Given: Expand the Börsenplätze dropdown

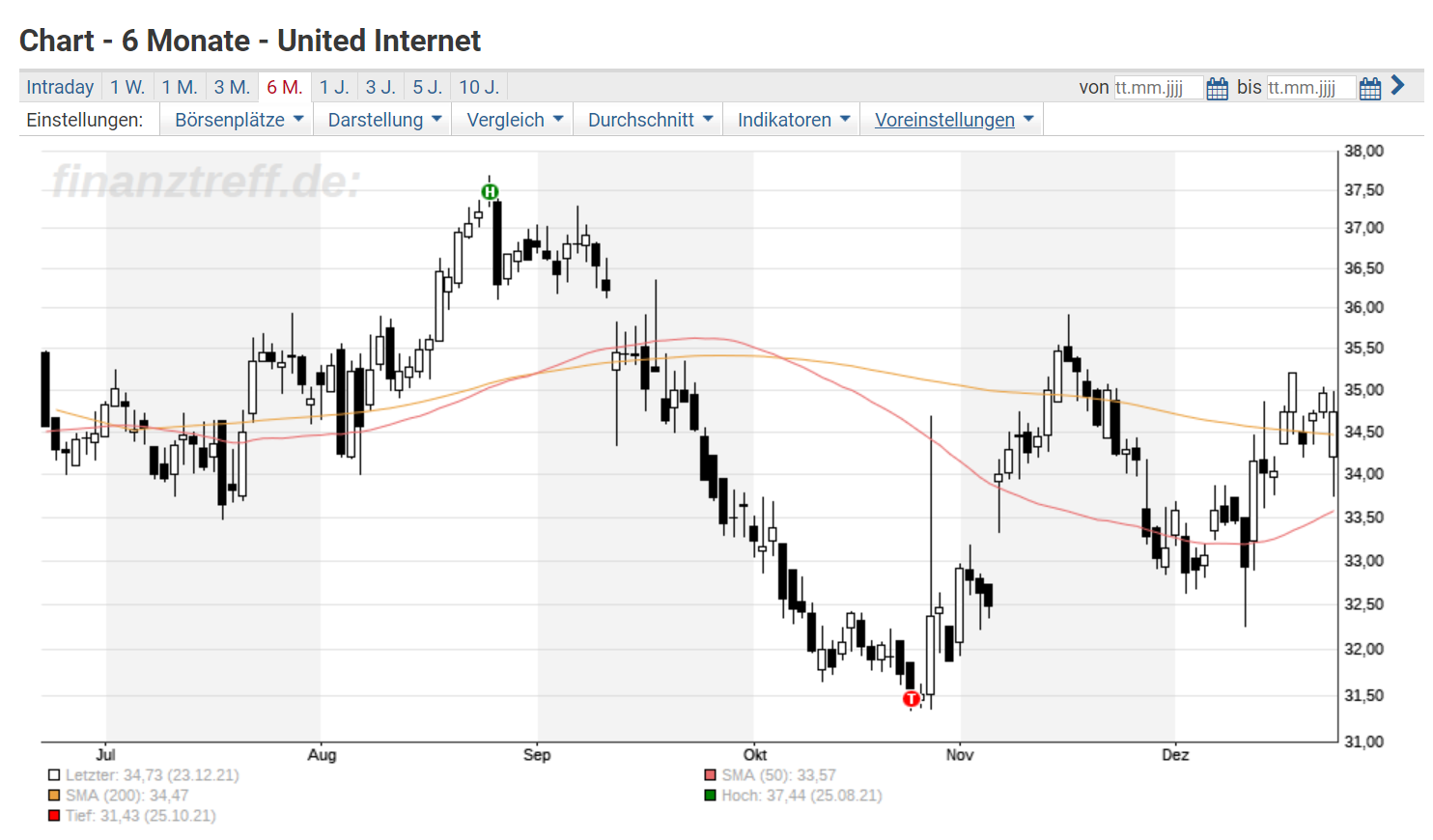Looking at the screenshot, I should pyautogui.click(x=239, y=120).
